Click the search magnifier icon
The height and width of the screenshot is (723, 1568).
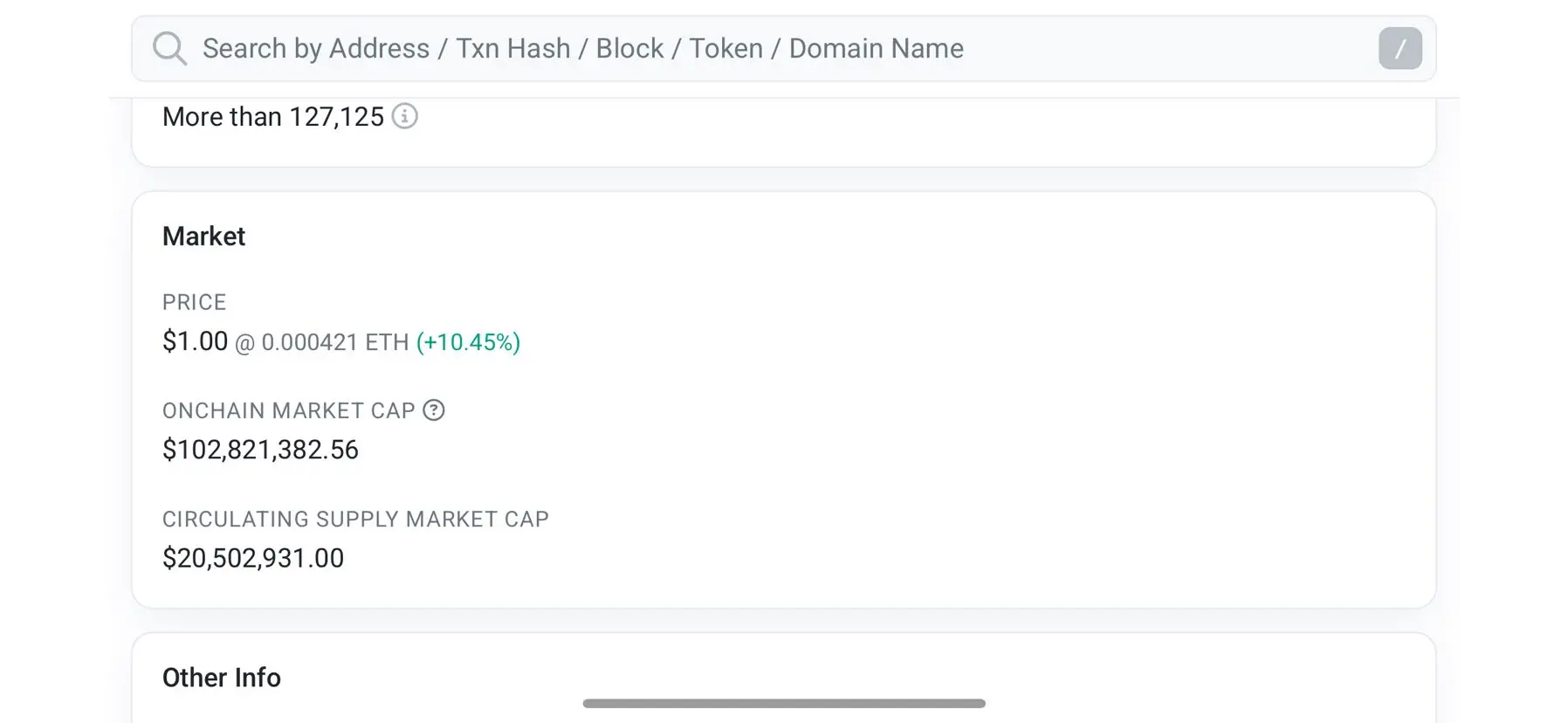pos(169,48)
